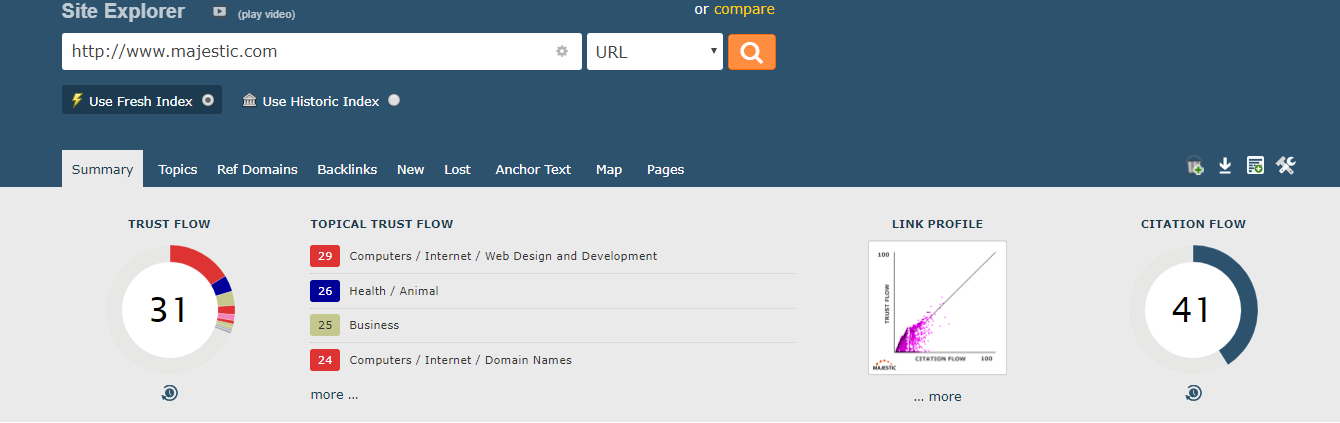Viewport: 1340px width, 423px height.
Task: Click the compare link
Action: (x=744, y=9)
